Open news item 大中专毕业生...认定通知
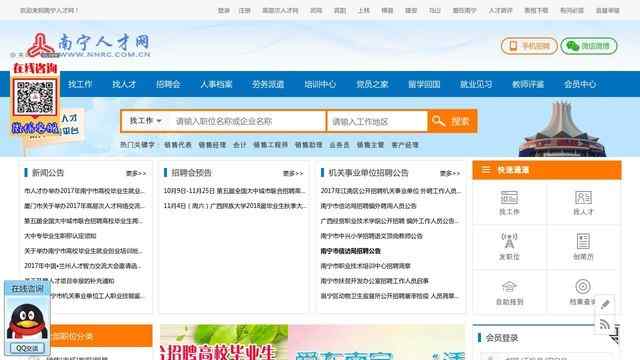 [60, 236]
